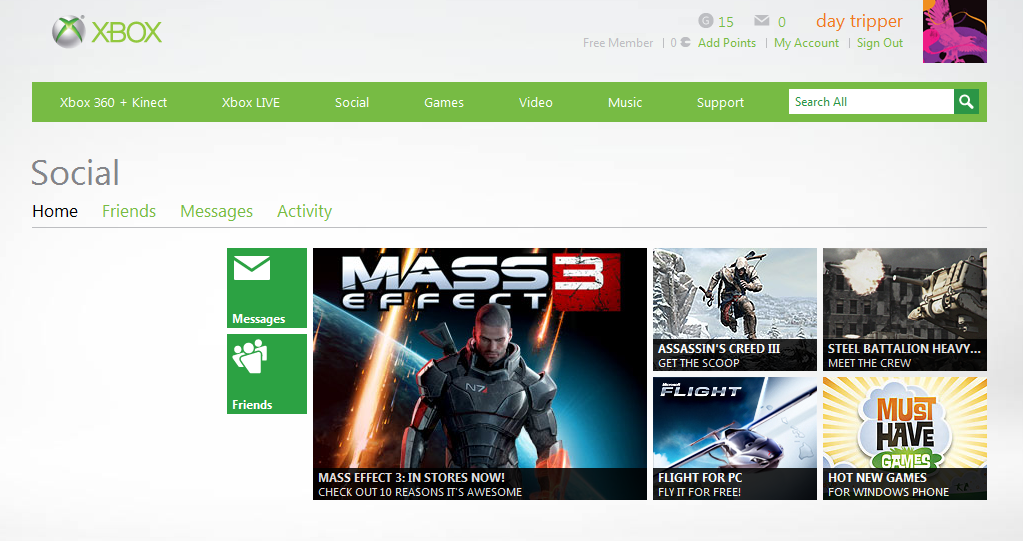The image size is (1023, 541).
Task: Open the day tripper avatar picture
Action: pyautogui.click(x=954, y=31)
